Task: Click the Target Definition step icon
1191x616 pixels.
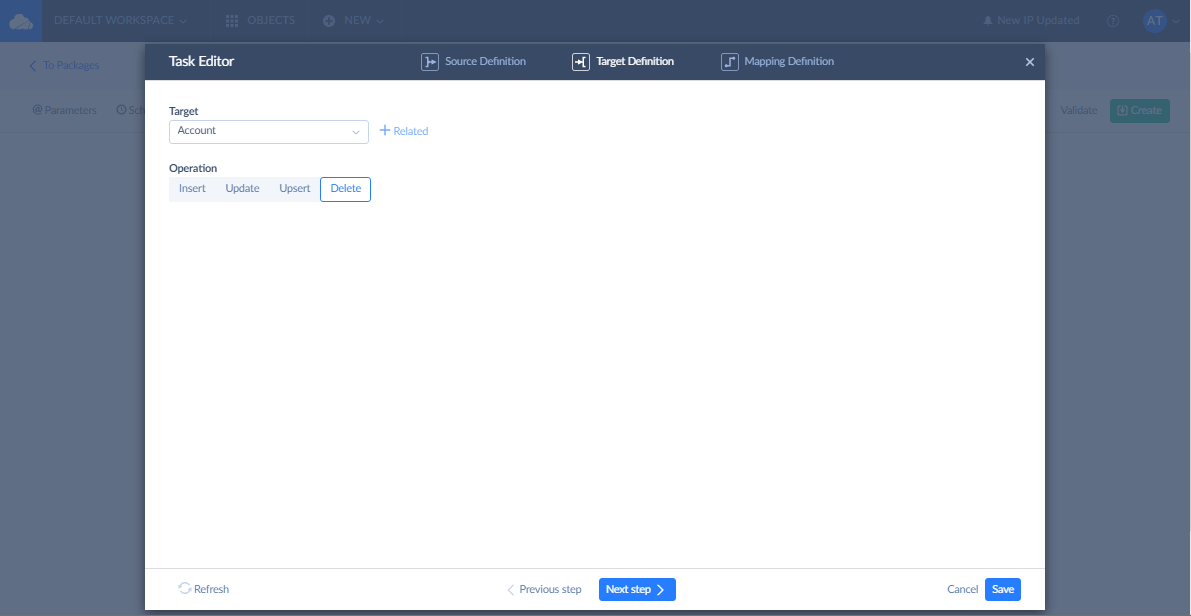Action: click(x=580, y=62)
